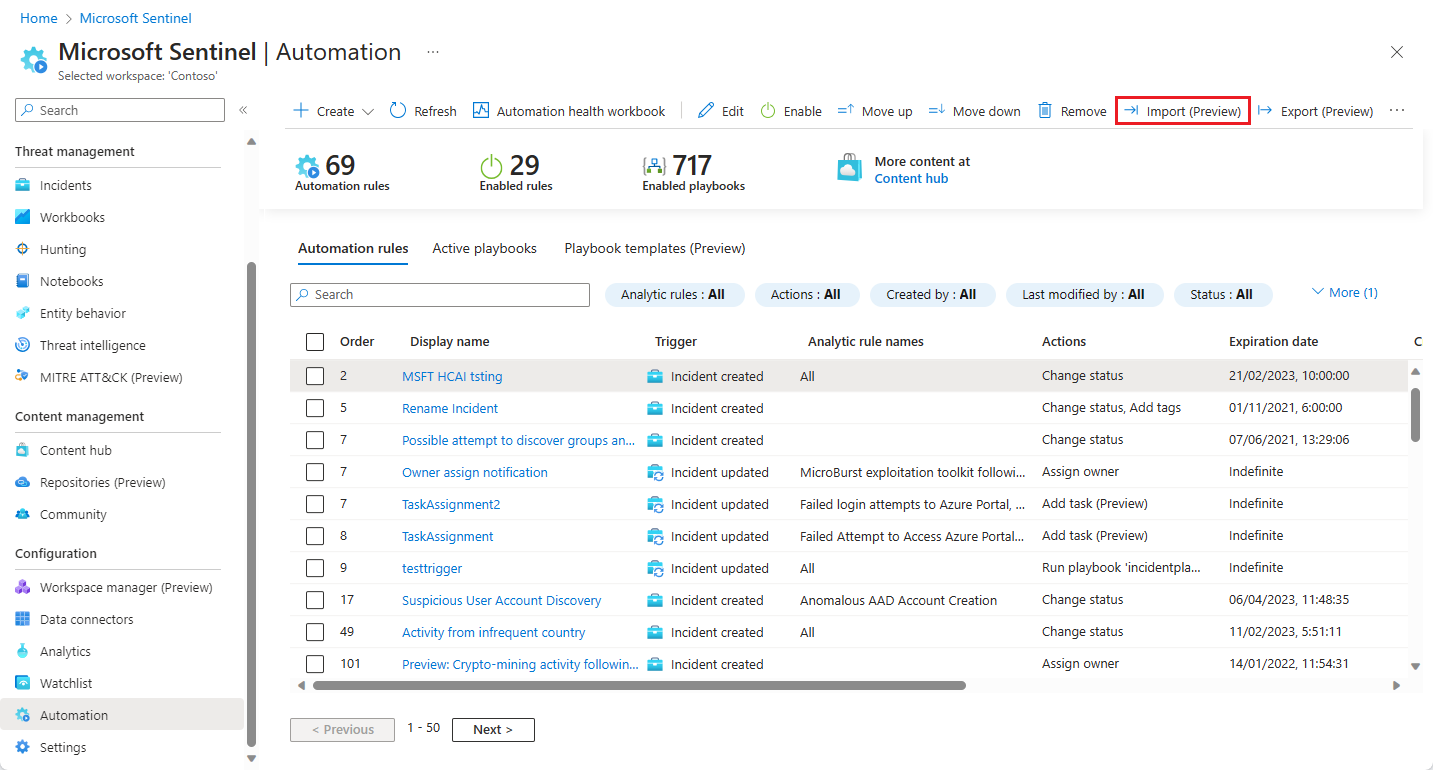Open the Actions : All filter
Image resolution: width=1433 pixels, height=770 pixels.
tap(805, 295)
